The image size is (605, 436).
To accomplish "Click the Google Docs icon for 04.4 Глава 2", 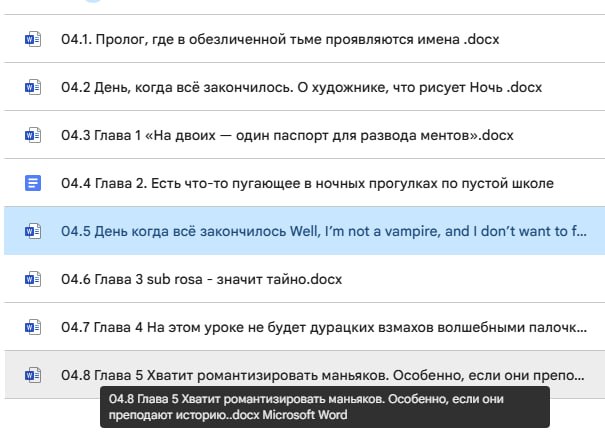I will pos(33,183).
